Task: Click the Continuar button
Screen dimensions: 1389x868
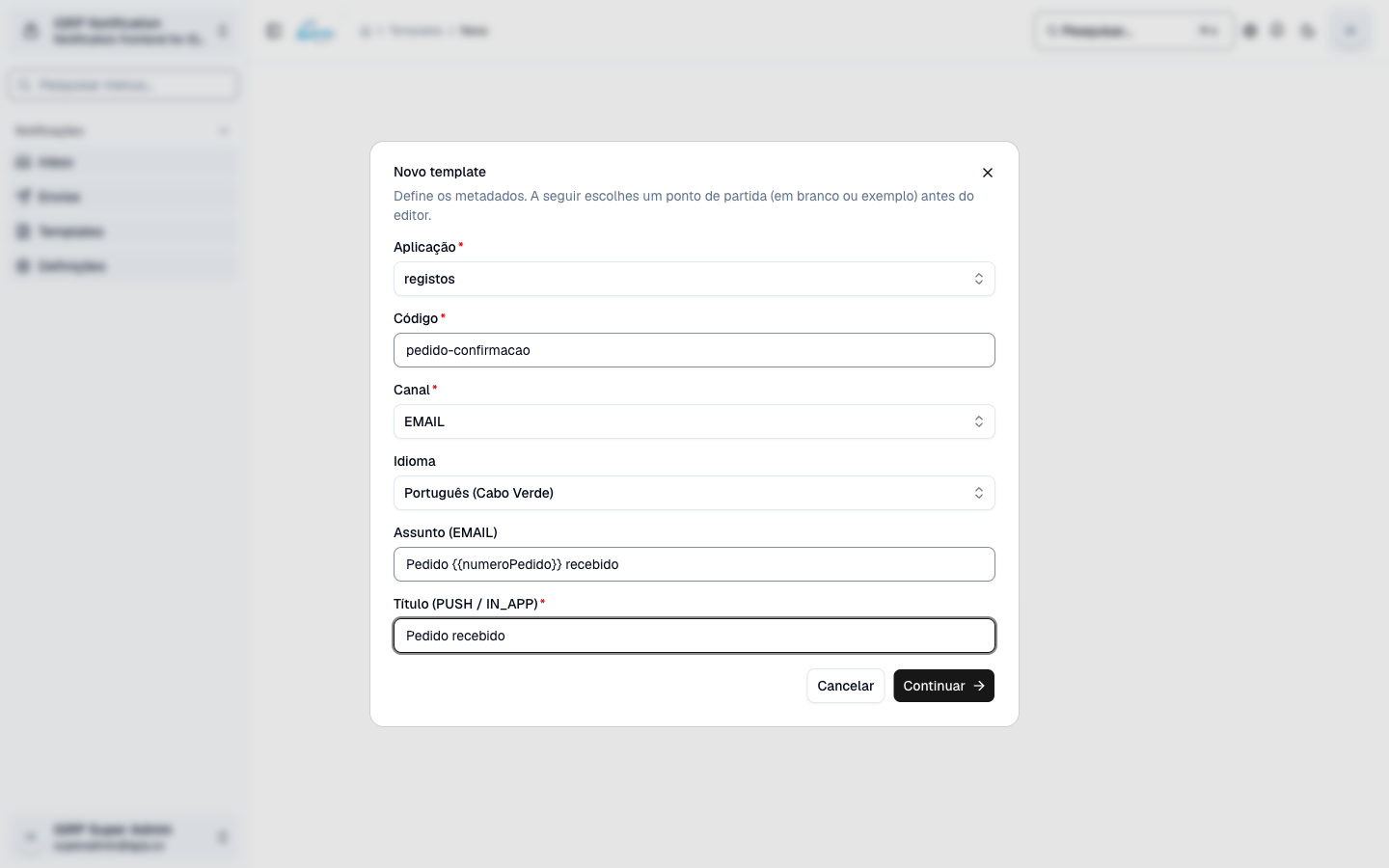Action: [943, 686]
